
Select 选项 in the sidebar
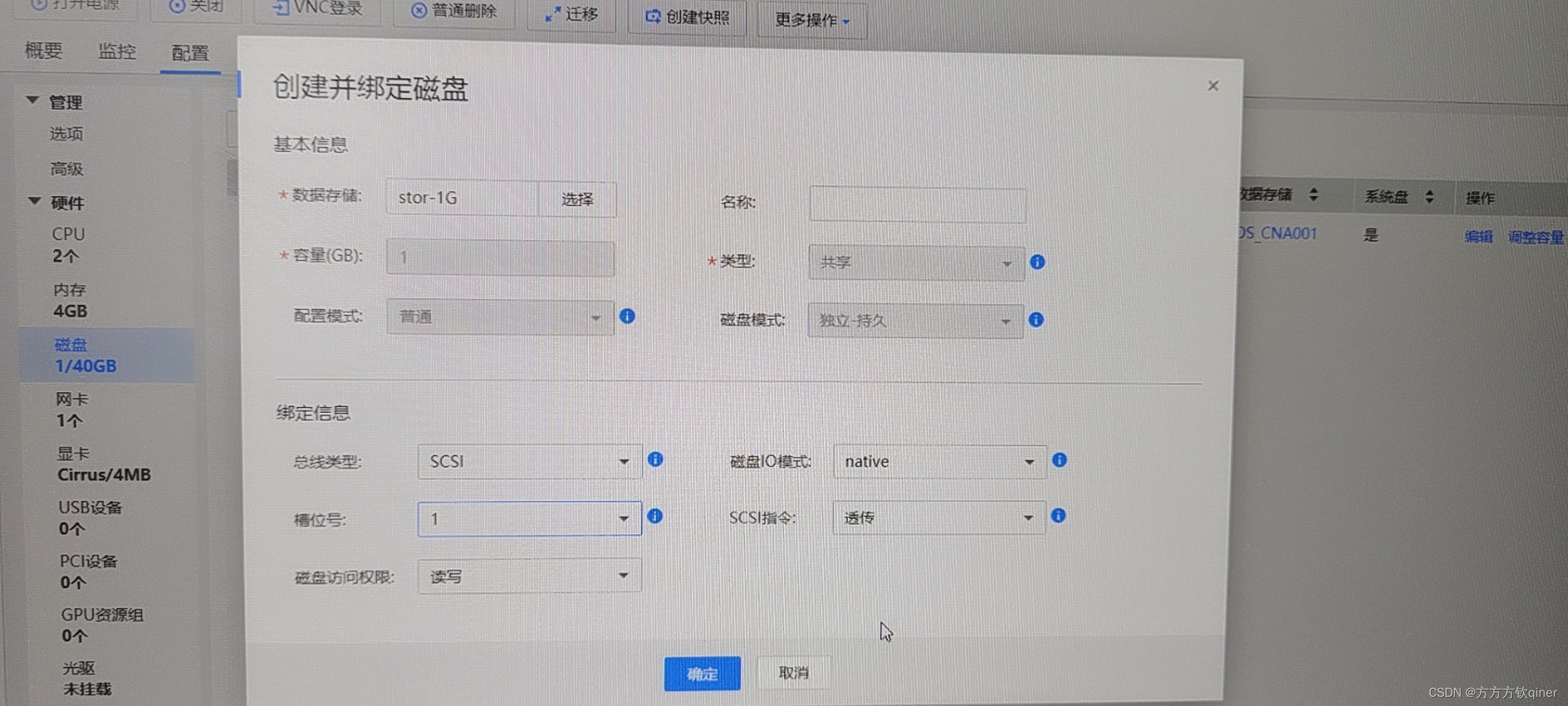tap(67, 134)
